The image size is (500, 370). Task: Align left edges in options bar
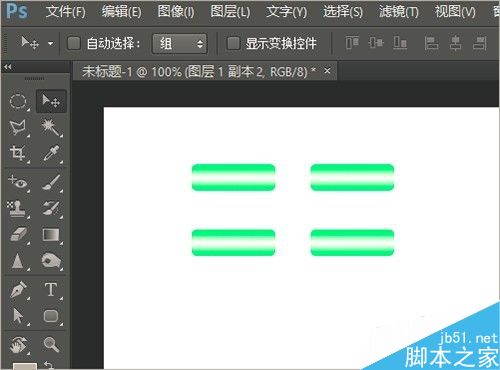[431, 43]
